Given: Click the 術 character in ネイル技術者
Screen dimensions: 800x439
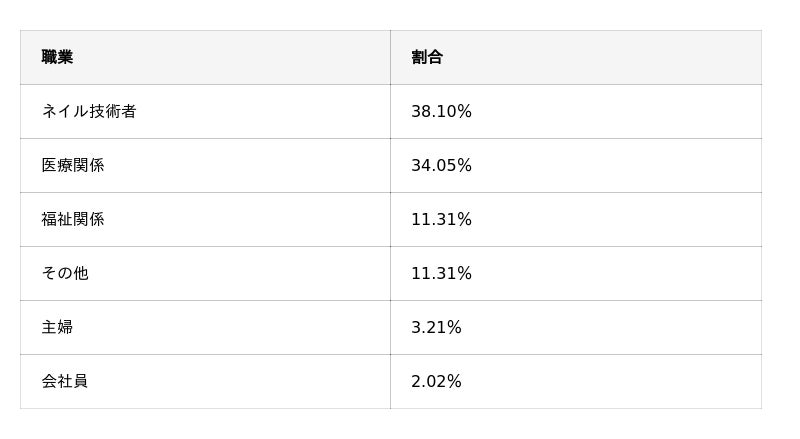Looking at the screenshot, I should (x=113, y=111).
